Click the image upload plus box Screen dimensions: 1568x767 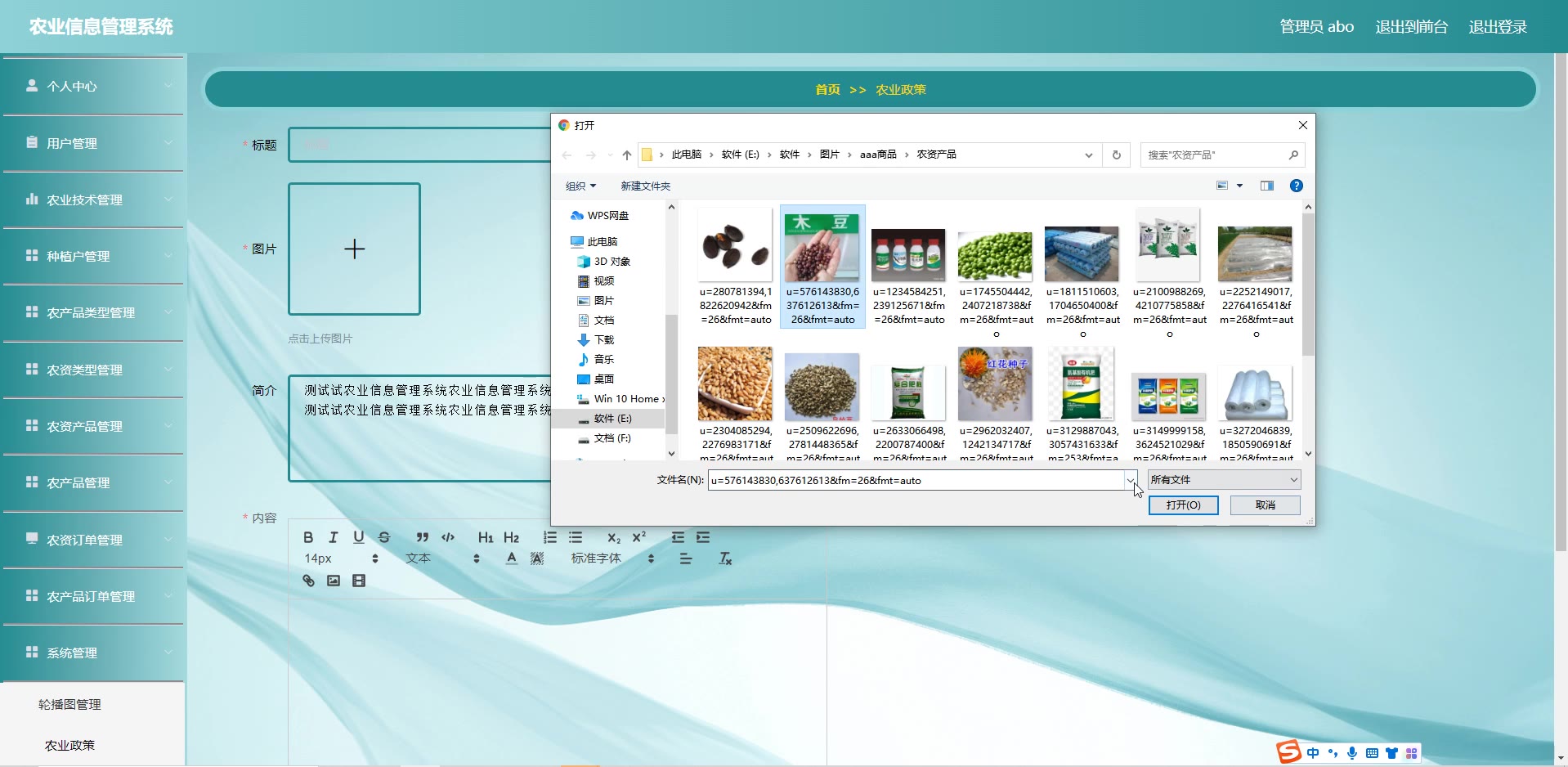click(x=354, y=249)
